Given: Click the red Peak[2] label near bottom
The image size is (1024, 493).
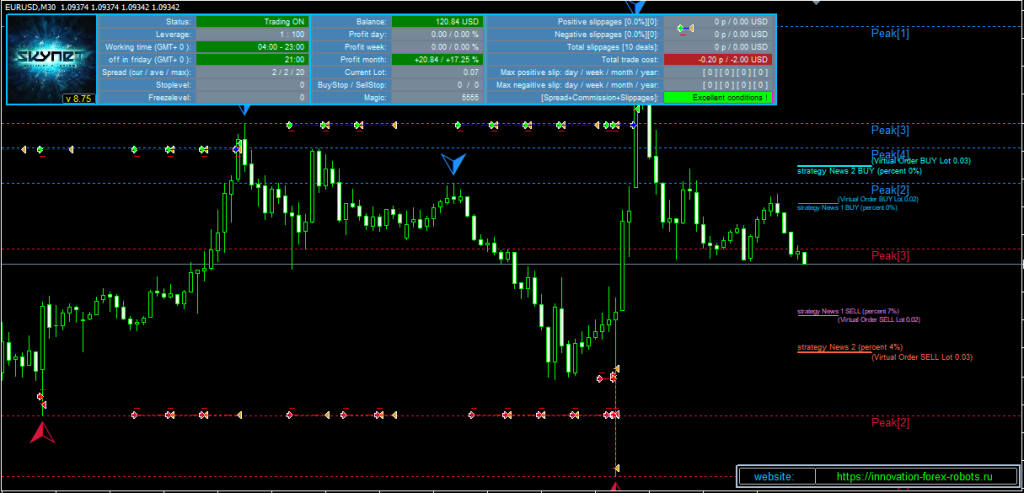Looking at the screenshot, I should tap(889, 423).
